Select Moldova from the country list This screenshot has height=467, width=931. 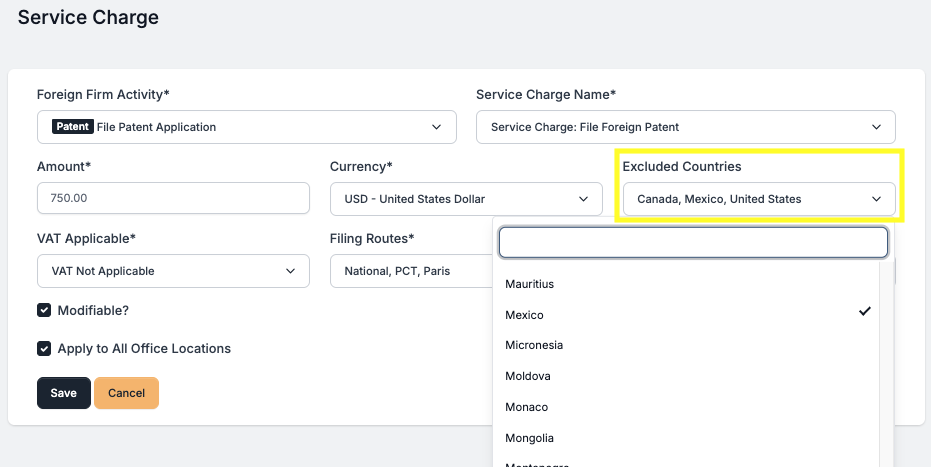click(x=528, y=376)
